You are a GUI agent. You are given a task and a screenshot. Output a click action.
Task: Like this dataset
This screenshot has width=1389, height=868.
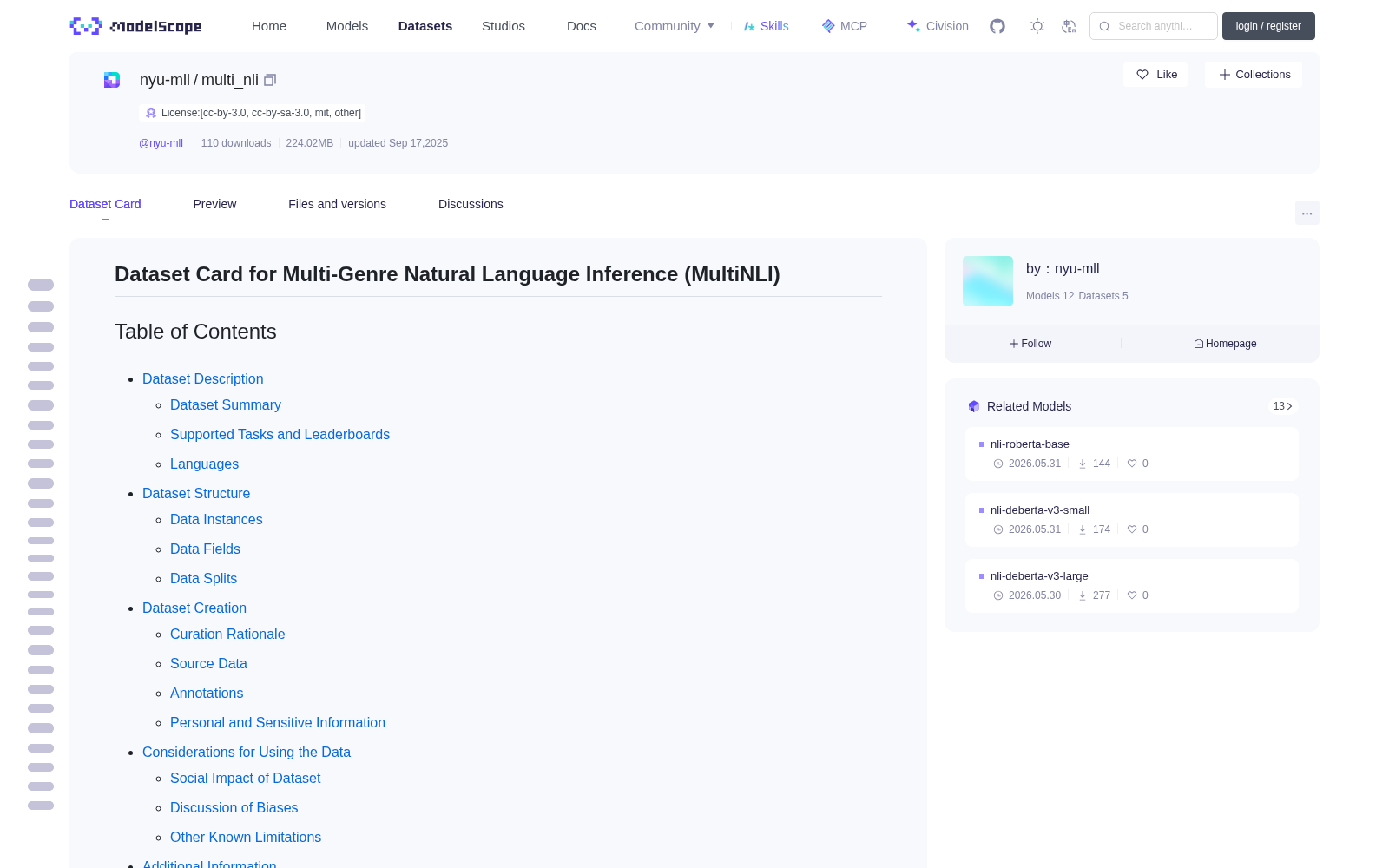[x=1156, y=75]
